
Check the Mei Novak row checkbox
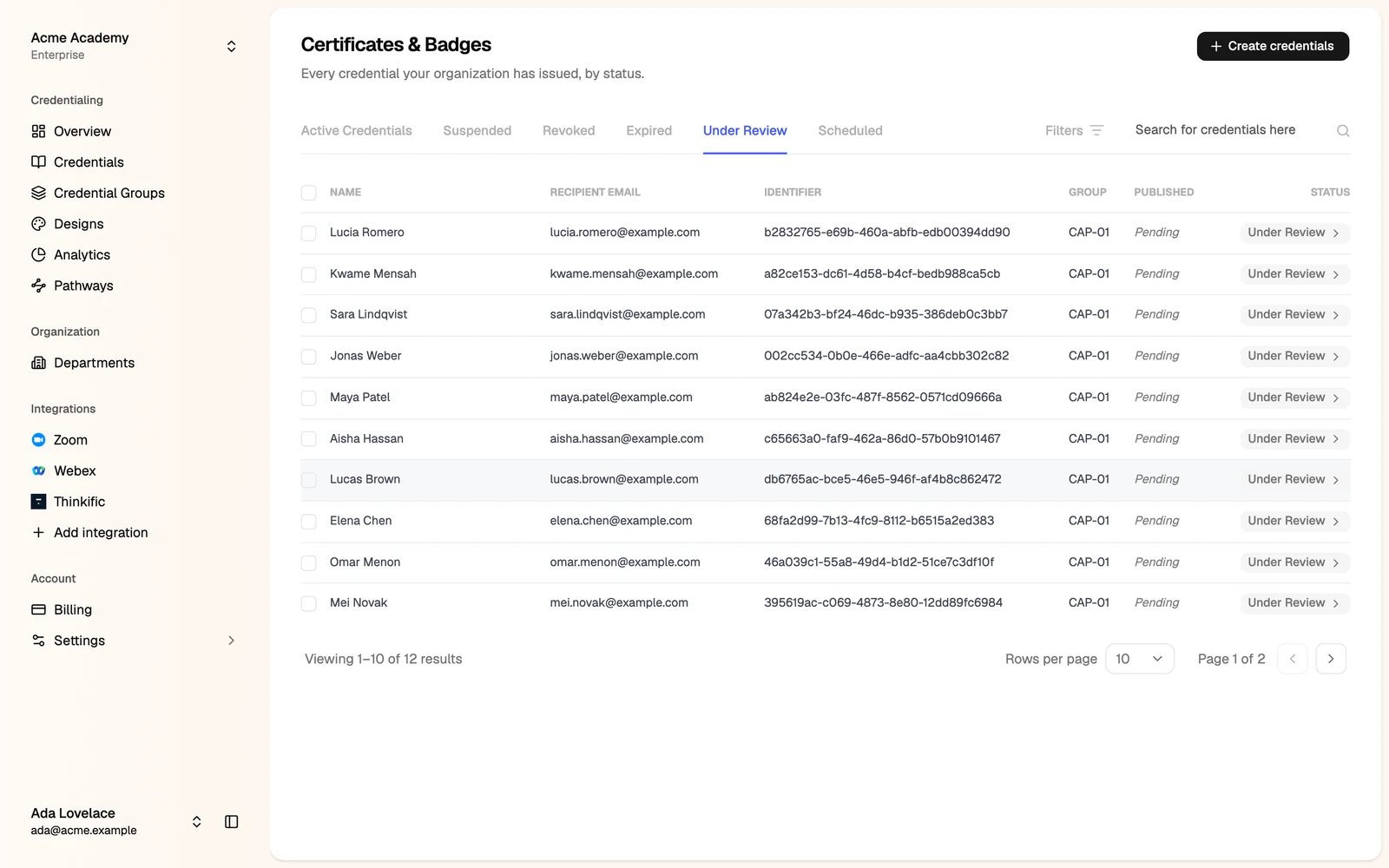[x=308, y=603]
